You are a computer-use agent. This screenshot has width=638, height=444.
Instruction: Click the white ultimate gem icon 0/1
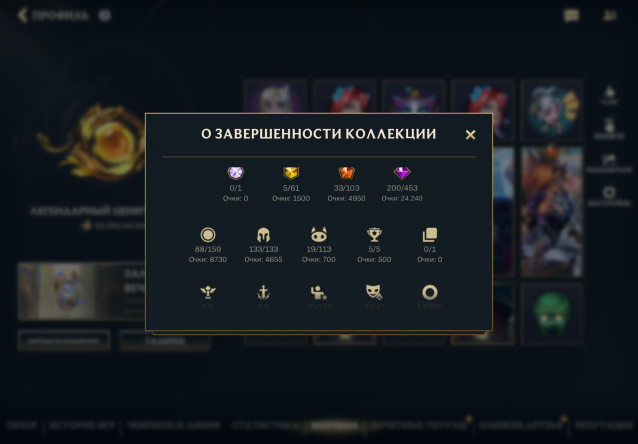[x=236, y=173]
